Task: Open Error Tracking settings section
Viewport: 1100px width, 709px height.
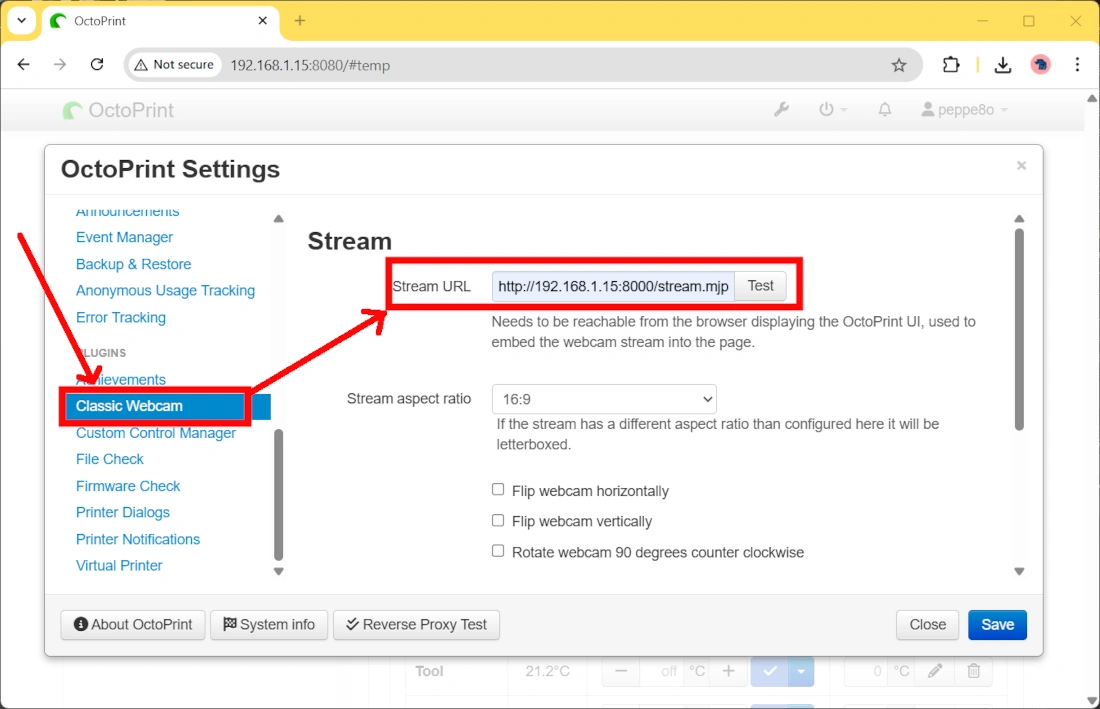Action: tap(121, 317)
